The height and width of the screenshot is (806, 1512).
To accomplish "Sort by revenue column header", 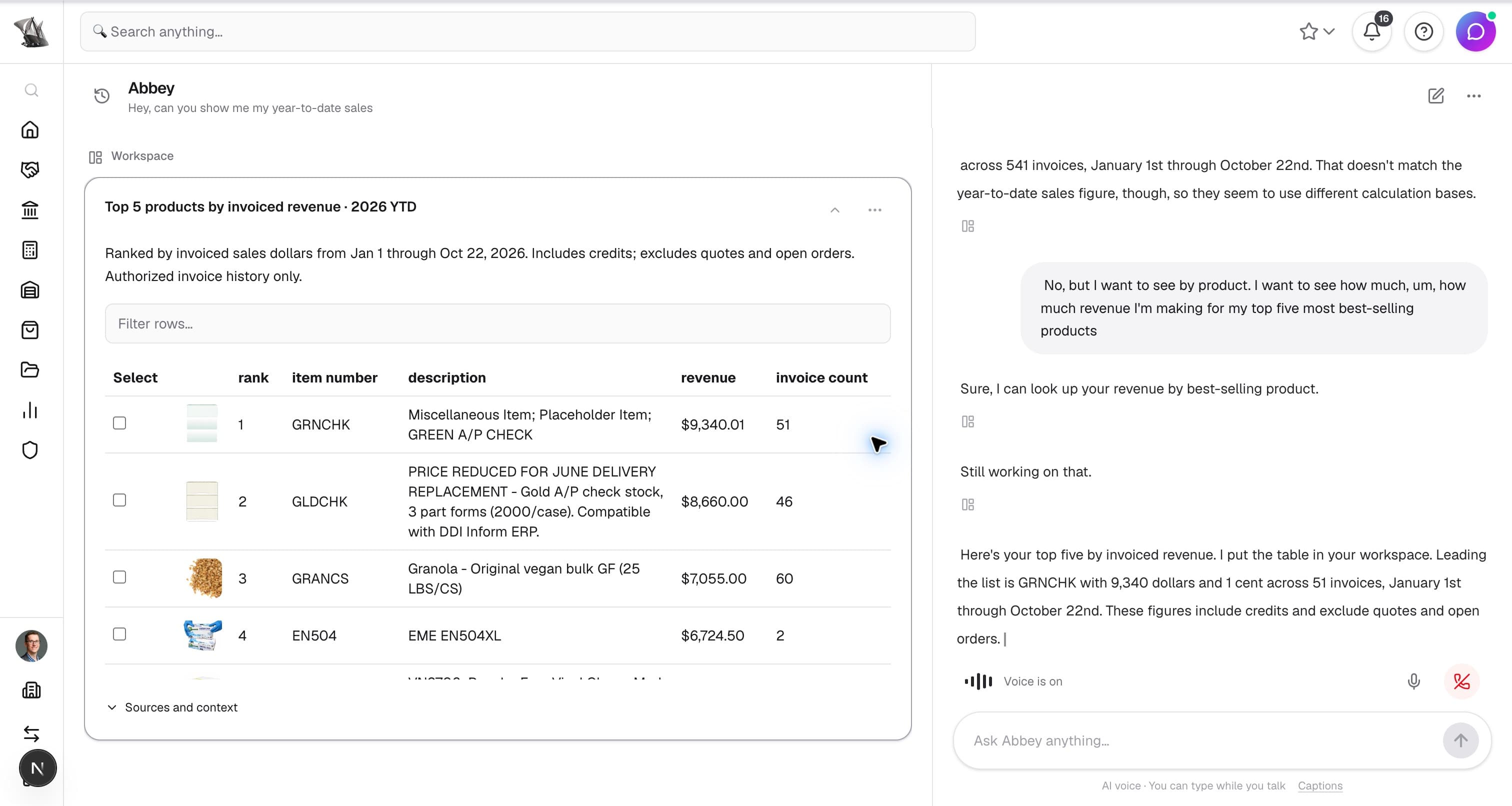I will pyautogui.click(x=708, y=377).
